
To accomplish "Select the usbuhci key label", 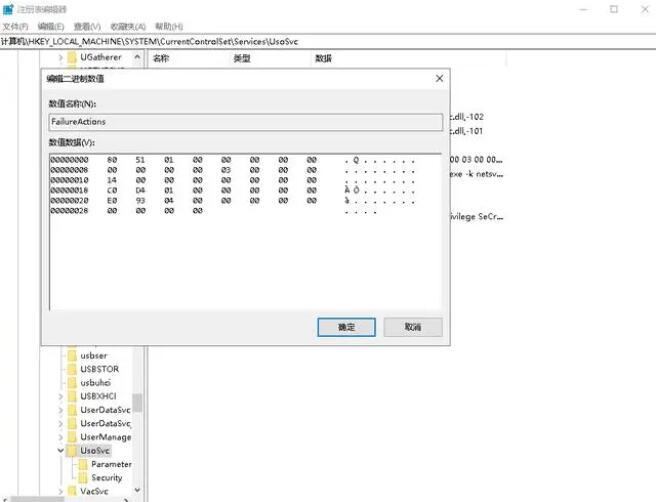I will tap(96, 383).
